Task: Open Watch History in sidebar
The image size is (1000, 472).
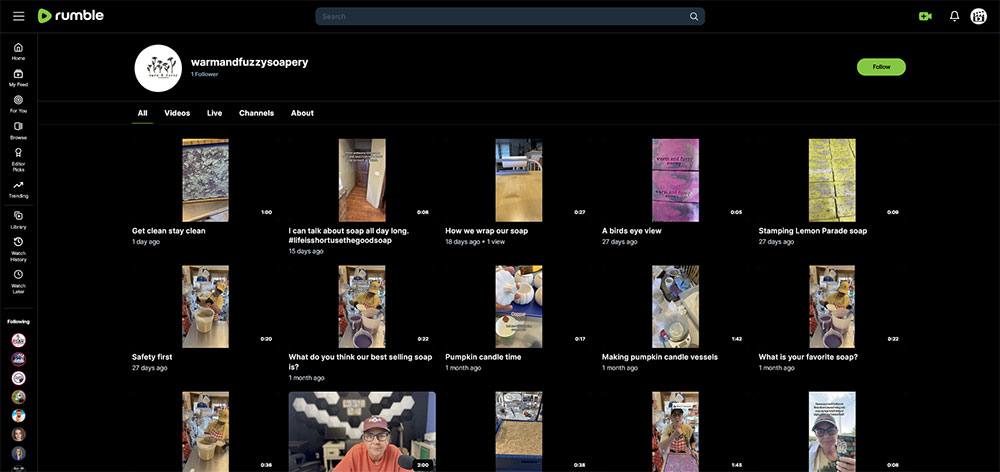Action: click(18, 249)
